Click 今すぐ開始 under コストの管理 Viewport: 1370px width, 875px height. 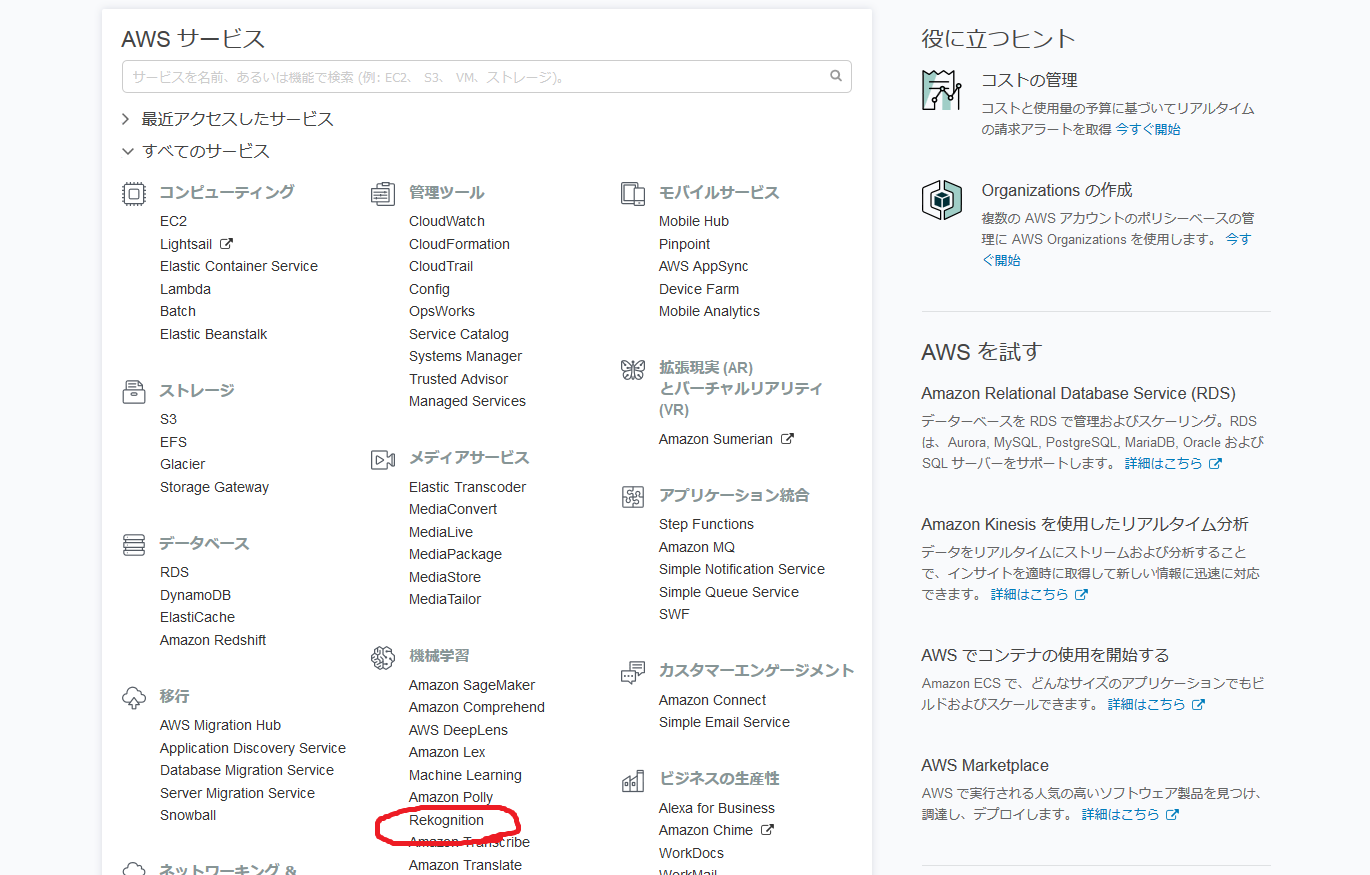pyautogui.click(x=1148, y=129)
